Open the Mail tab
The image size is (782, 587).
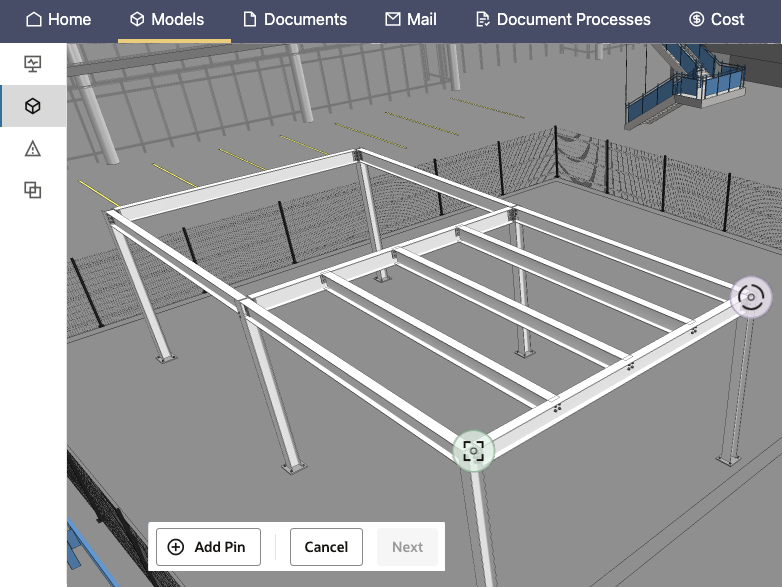(411, 19)
